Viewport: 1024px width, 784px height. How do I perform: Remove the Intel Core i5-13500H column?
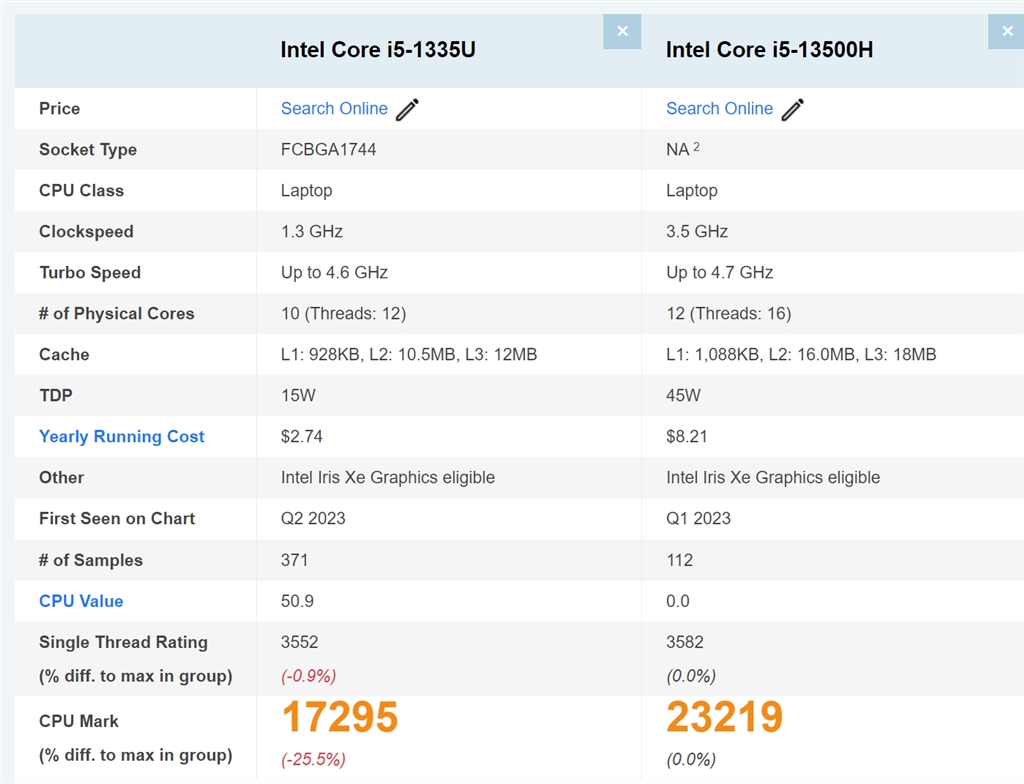(1006, 32)
